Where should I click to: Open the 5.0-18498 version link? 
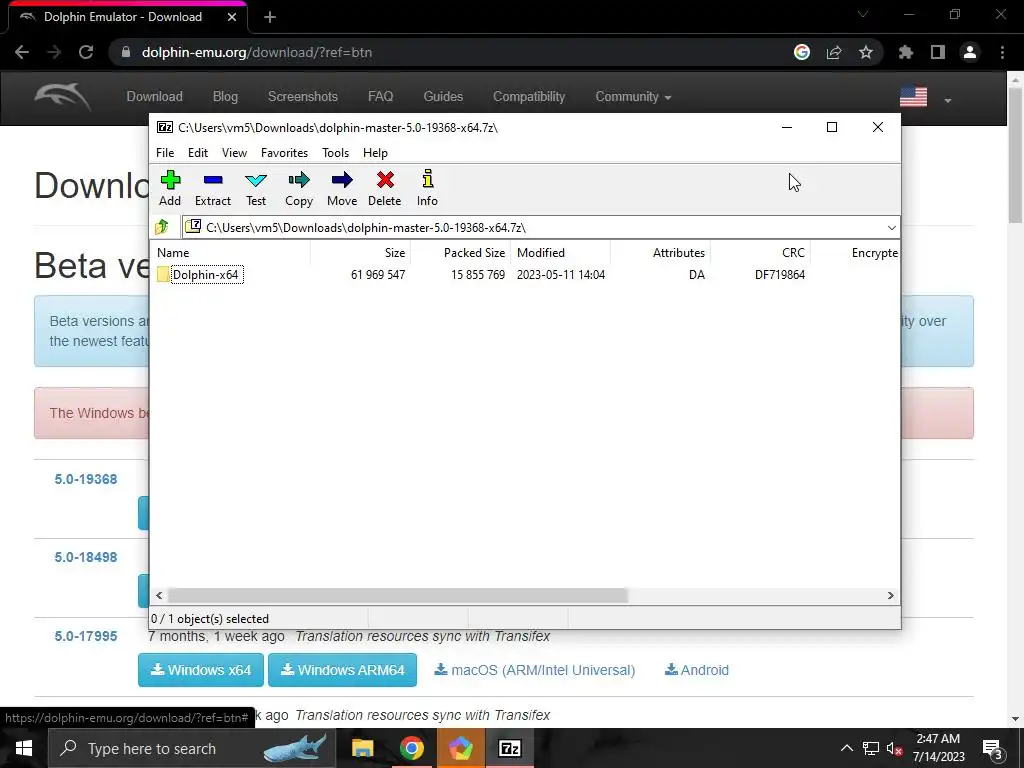[86, 558]
